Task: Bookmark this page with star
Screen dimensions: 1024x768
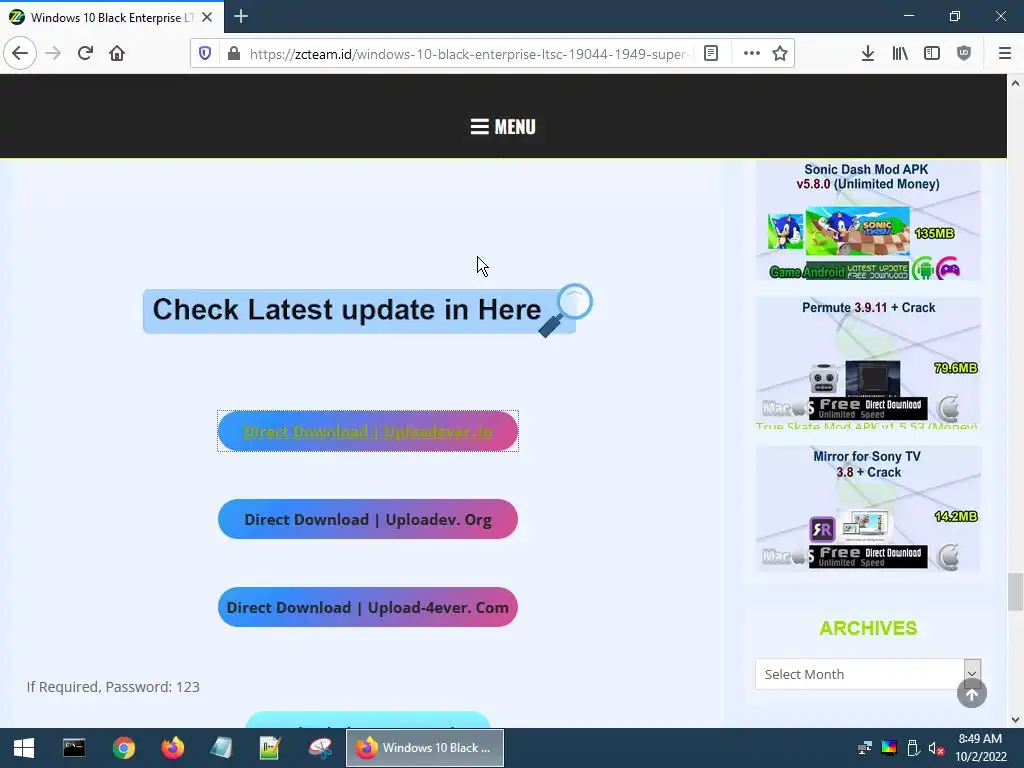Action: pyautogui.click(x=780, y=54)
